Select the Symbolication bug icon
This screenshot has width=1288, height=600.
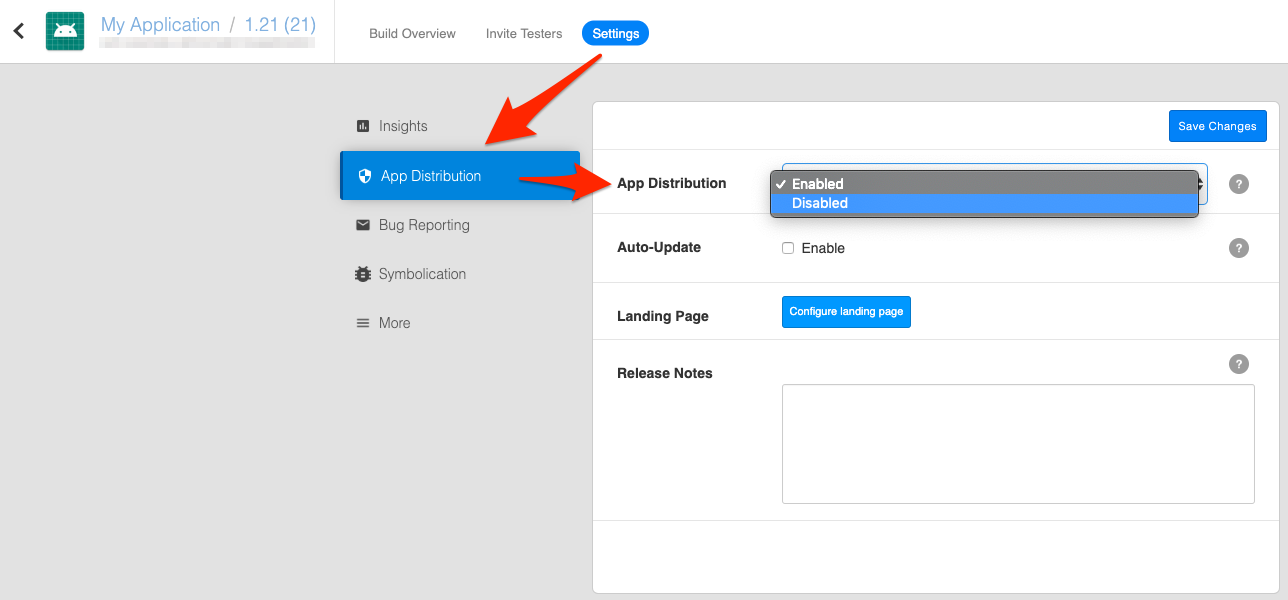point(362,273)
